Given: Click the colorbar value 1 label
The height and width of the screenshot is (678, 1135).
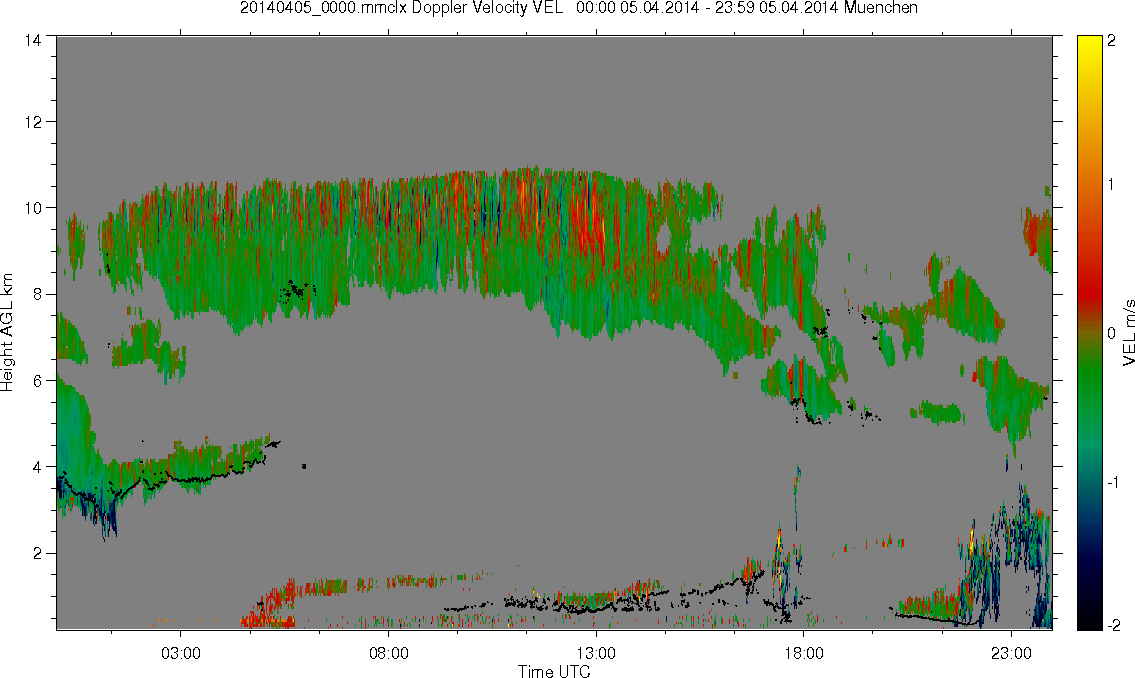Looking at the screenshot, I should click(x=1111, y=185).
